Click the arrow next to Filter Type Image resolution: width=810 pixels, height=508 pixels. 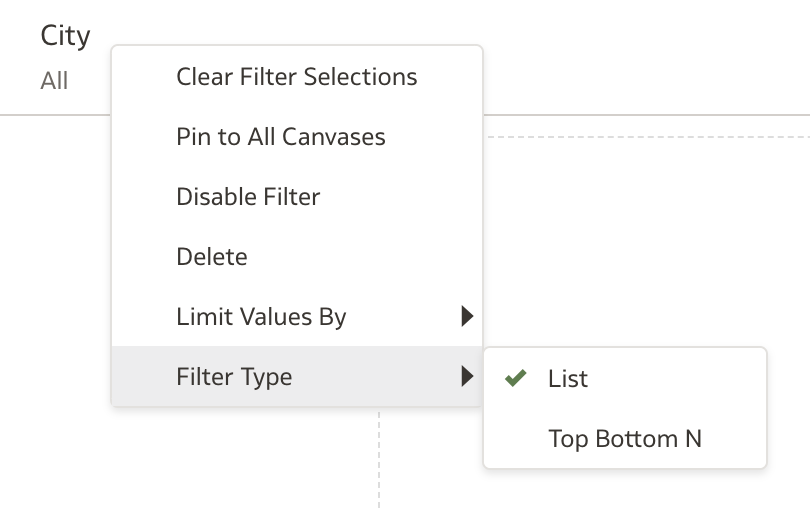tap(466, 377)
